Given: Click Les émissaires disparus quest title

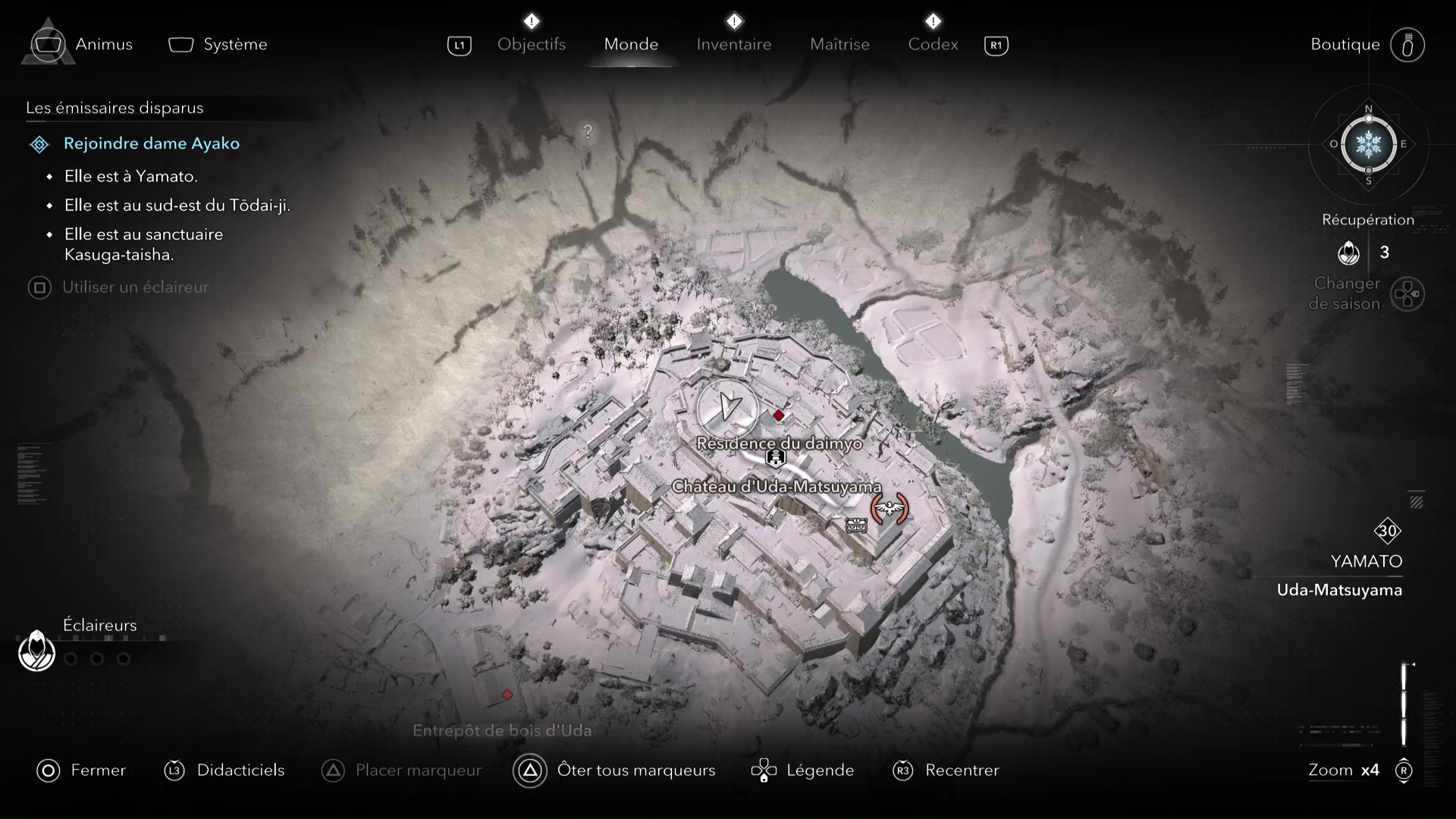Looking at the screenshot, I should 115,108.
